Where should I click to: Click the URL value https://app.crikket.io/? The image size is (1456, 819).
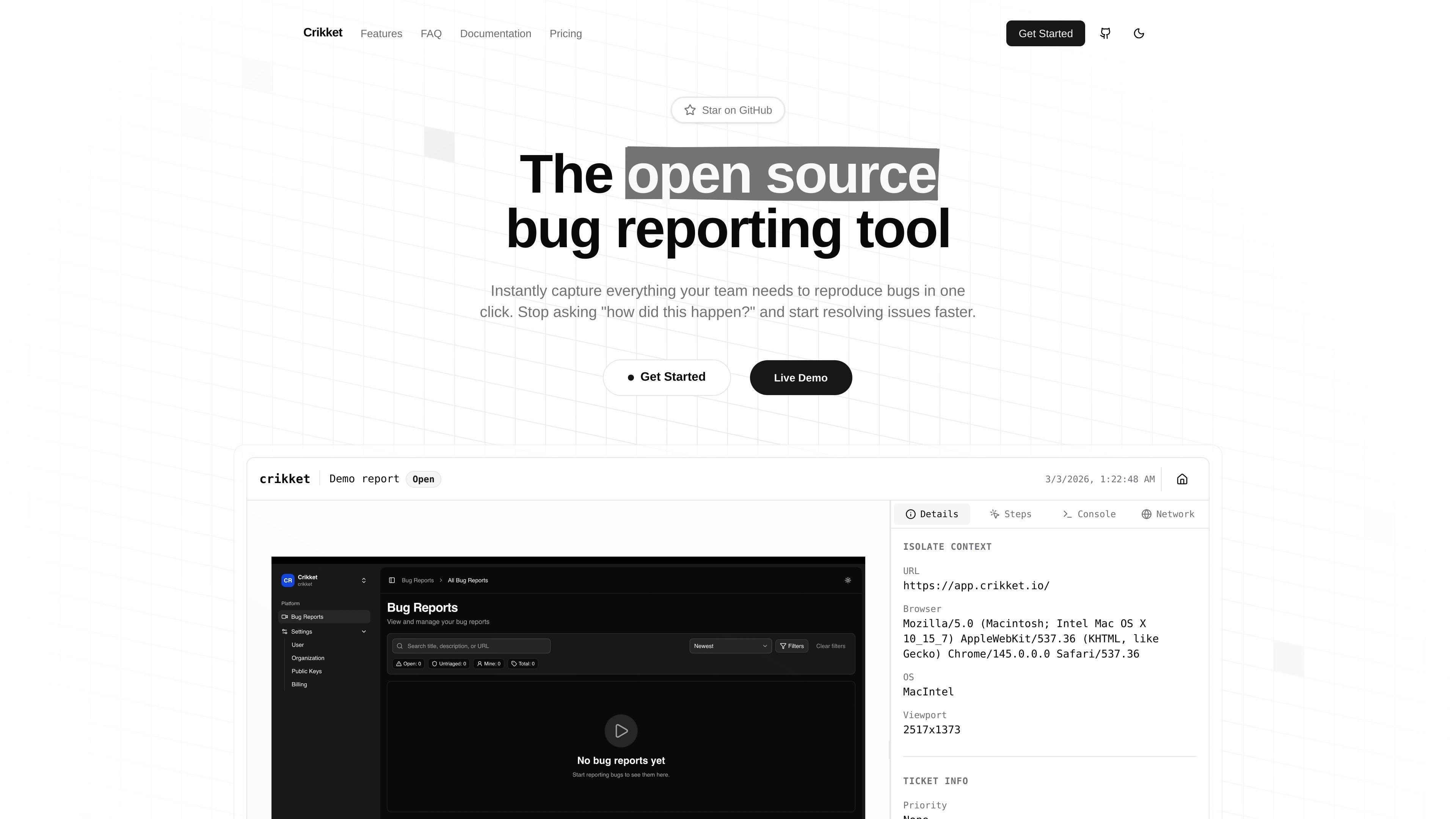pyautogui.click(x=976, y=586)
